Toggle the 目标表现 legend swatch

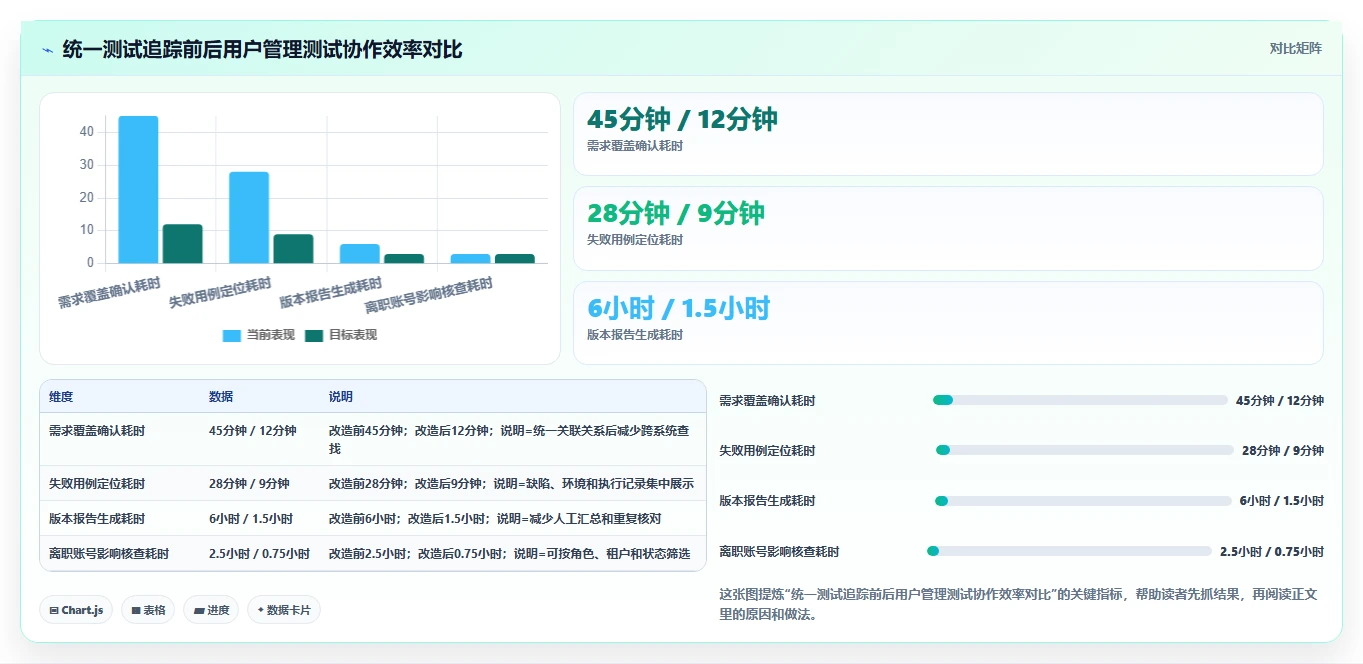pyautogui.click(x=314, y=335)
